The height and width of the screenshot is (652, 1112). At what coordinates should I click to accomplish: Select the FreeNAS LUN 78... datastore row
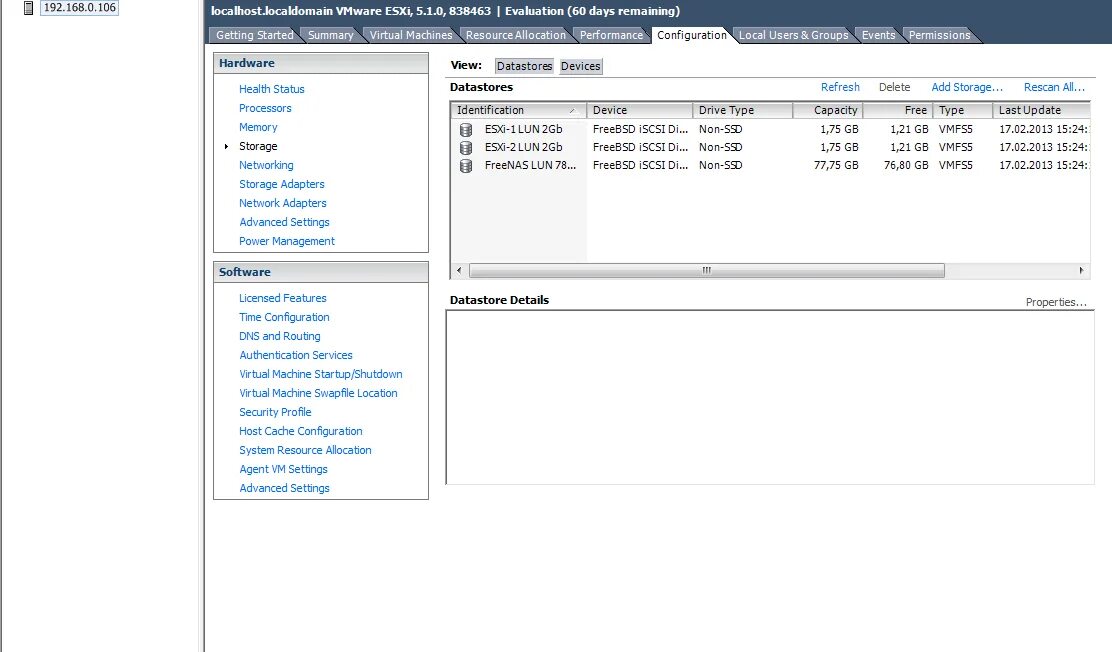point(770,165)
